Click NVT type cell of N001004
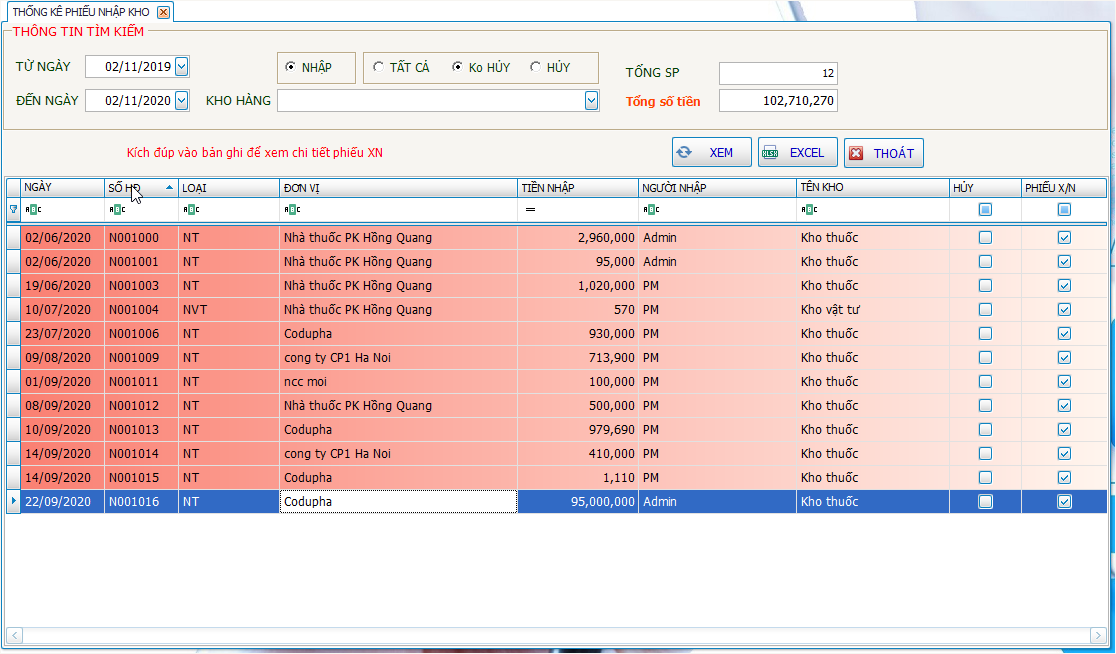 pos(228,310)
